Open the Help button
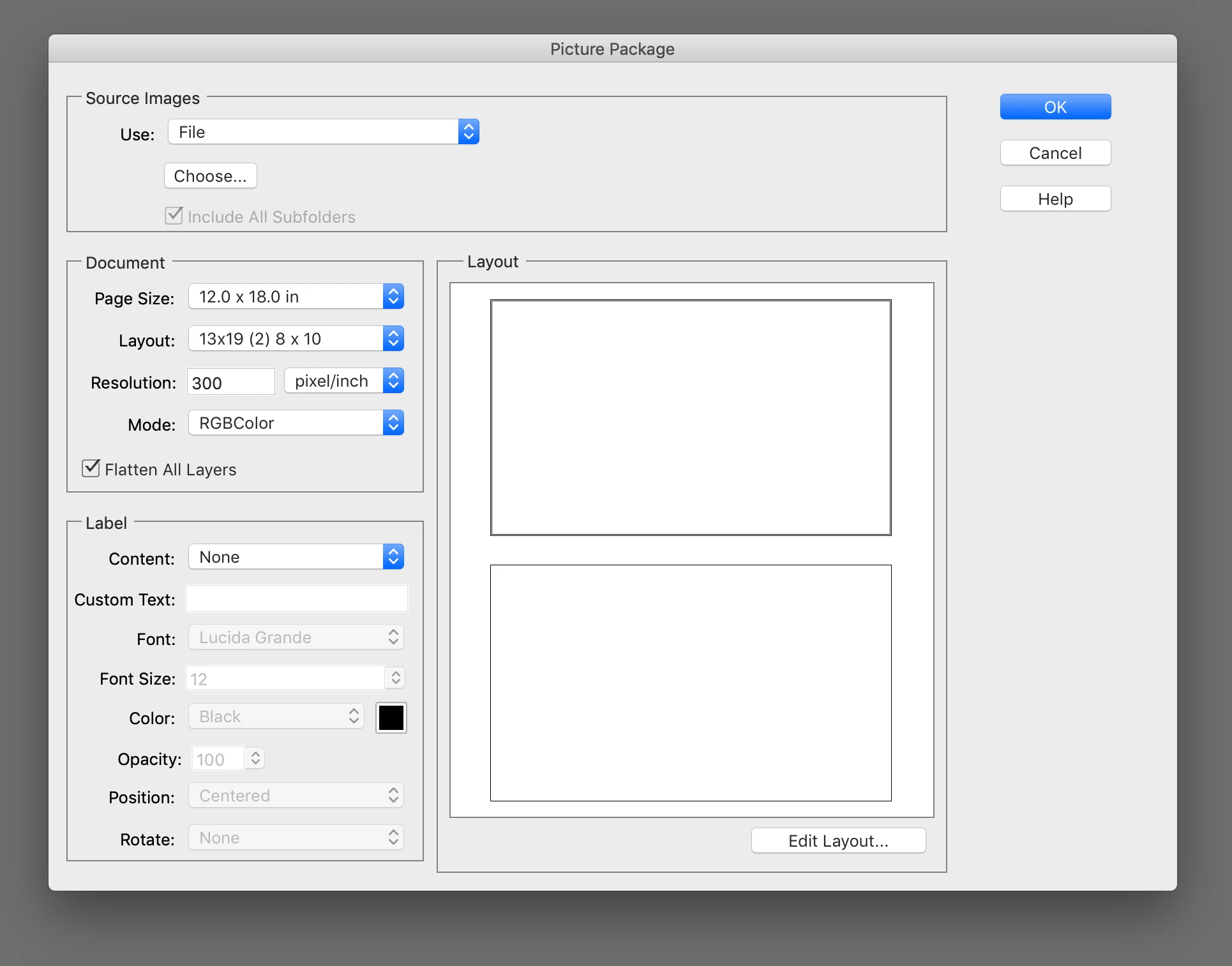The image size is (1232, 966). [1055, 199]
